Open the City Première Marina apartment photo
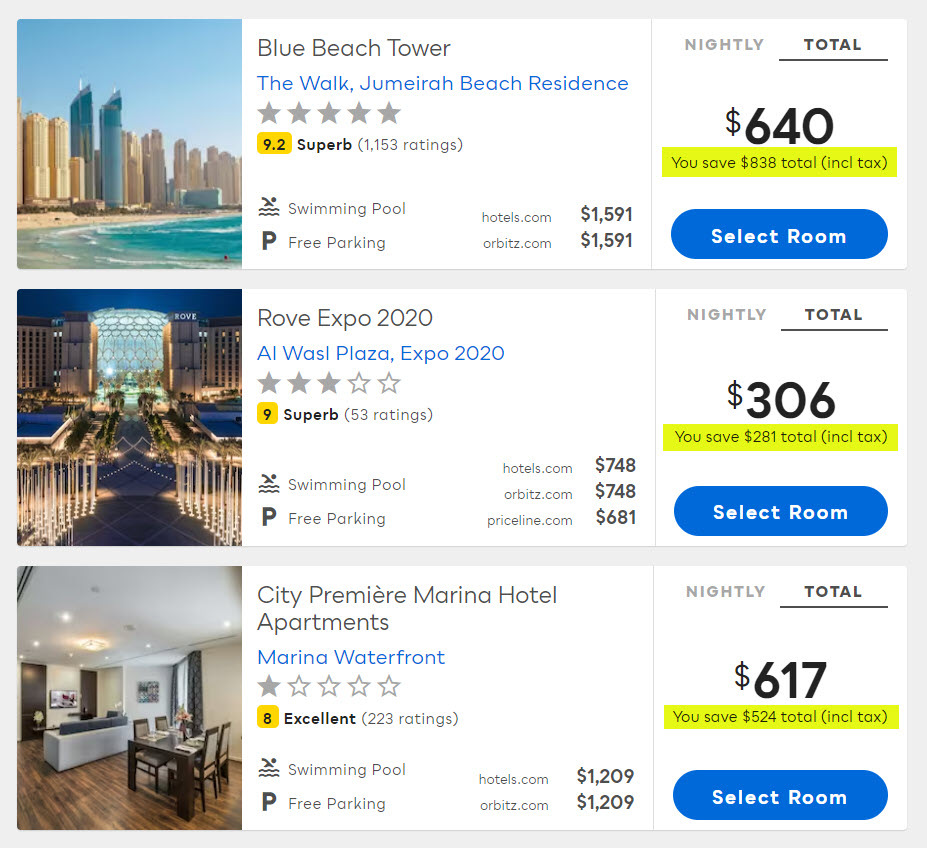 point(129,698)
